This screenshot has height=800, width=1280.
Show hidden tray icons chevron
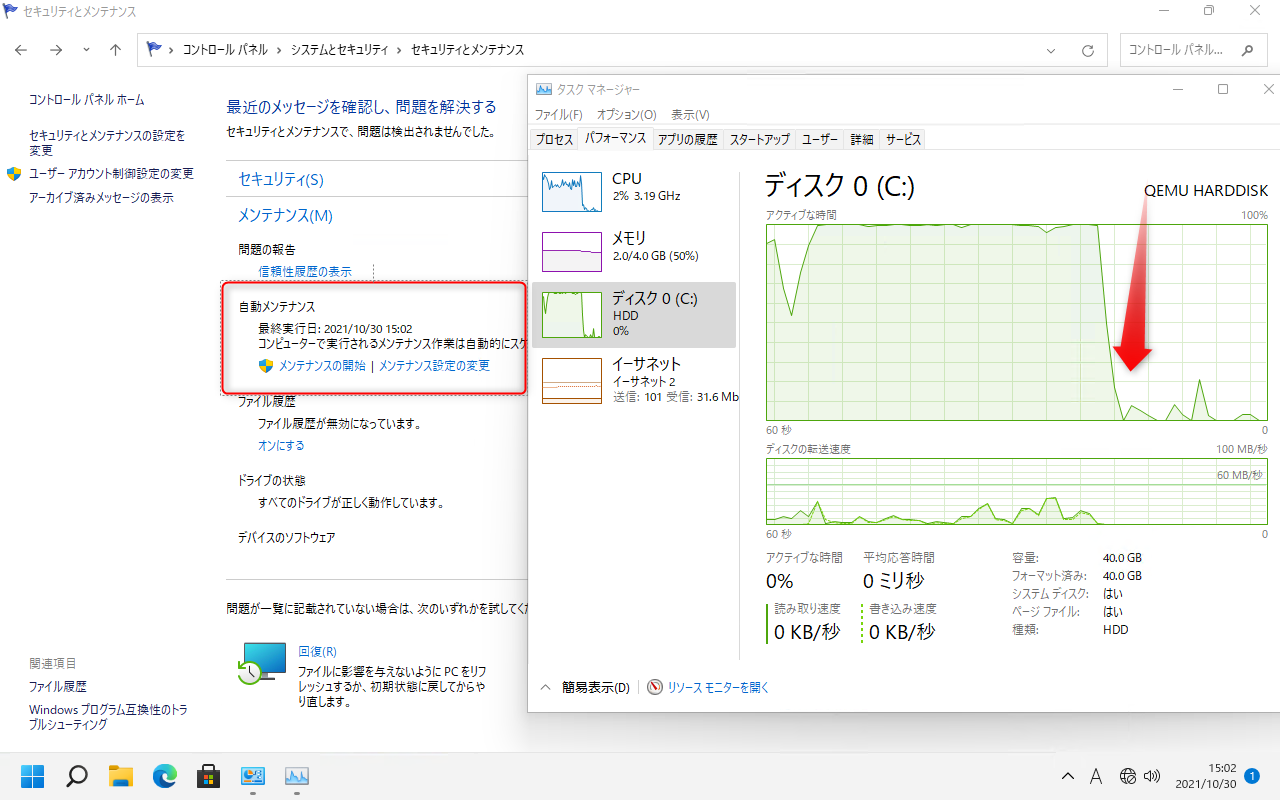coord(1068,776)
